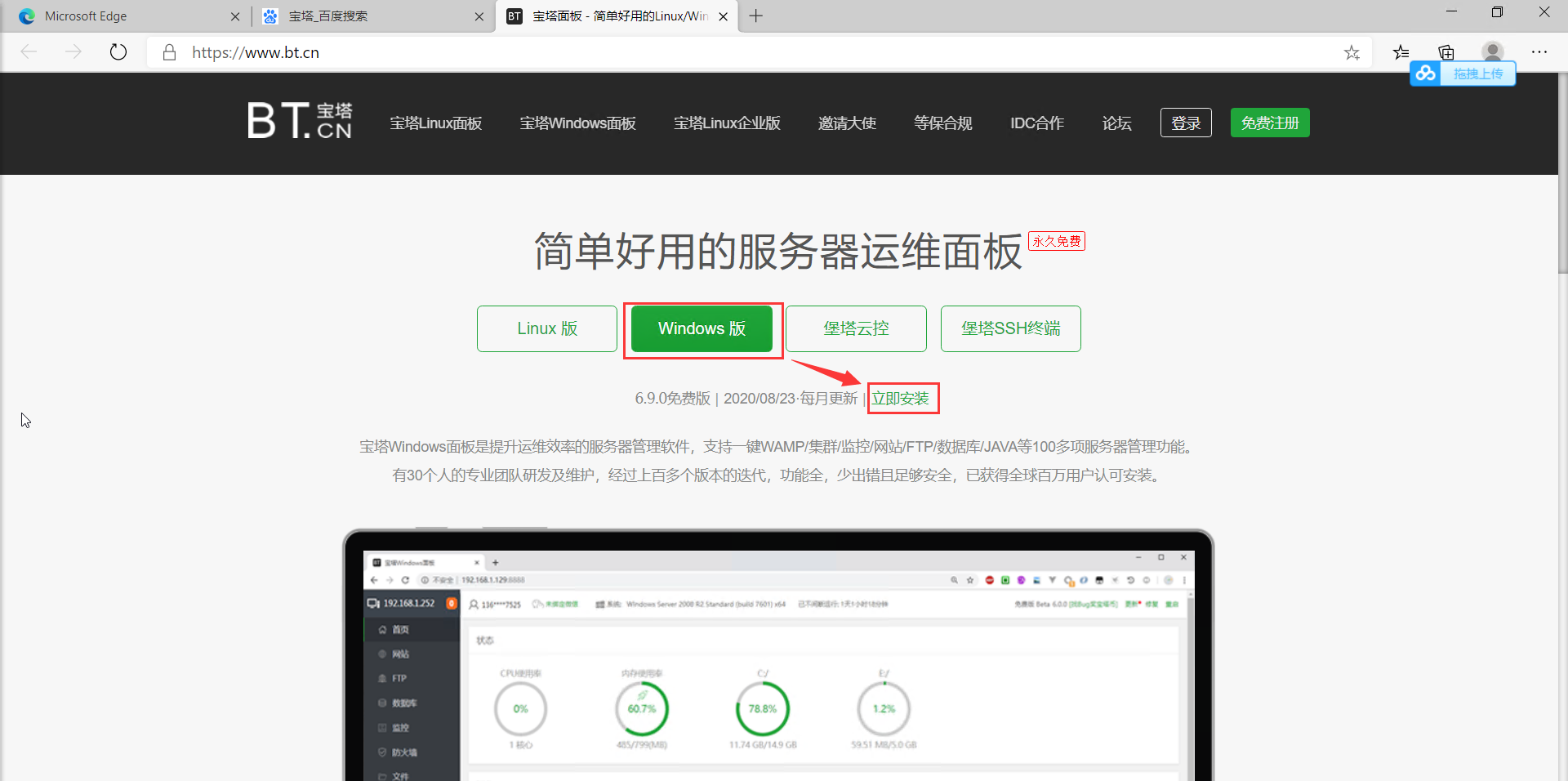Close the Microsoft Edge tab
1568x781 pixels.
(235, 16)
